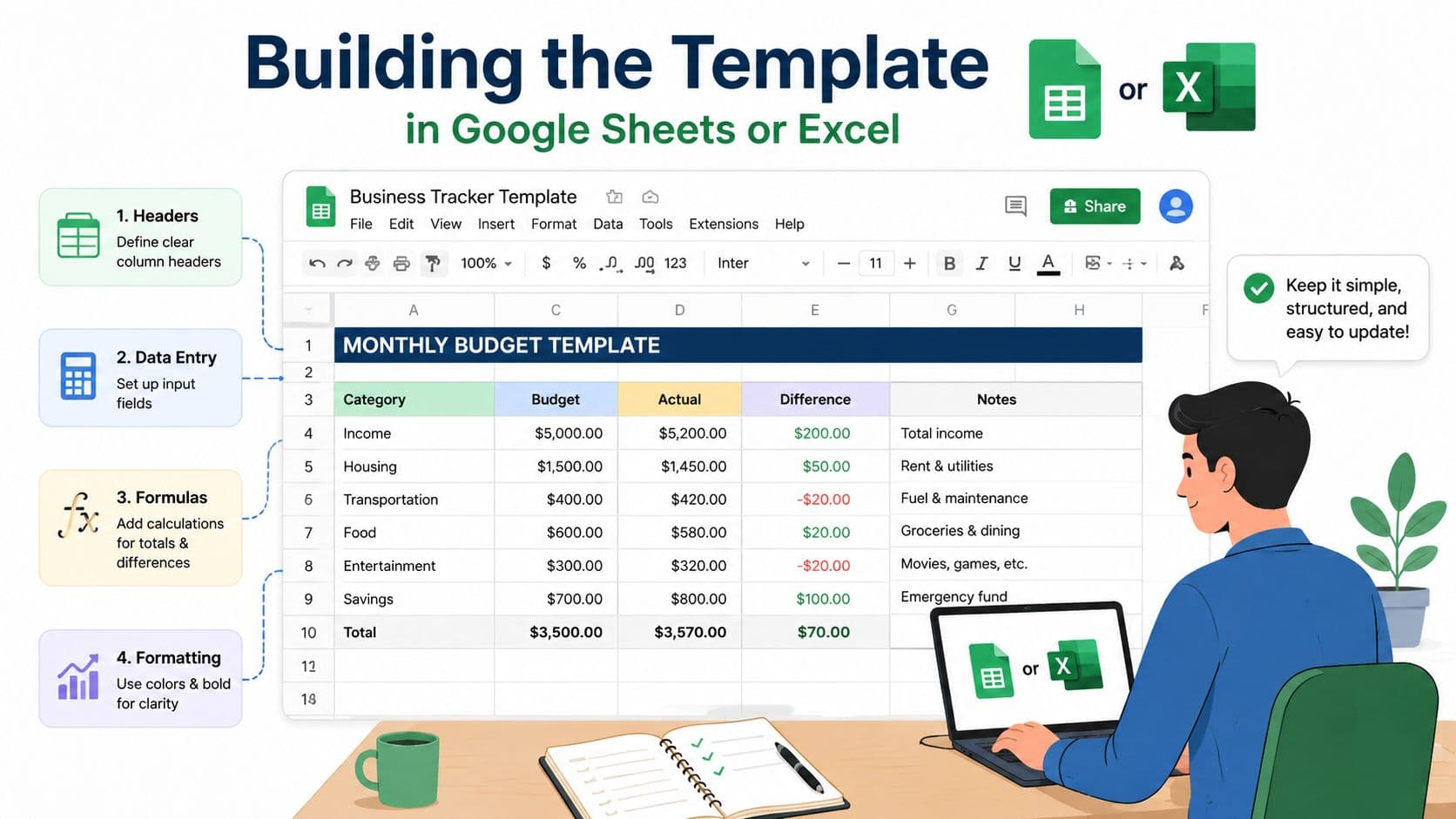Decrease font size minus button
This screenshot has height=819, width=1456.
(843, 263)
